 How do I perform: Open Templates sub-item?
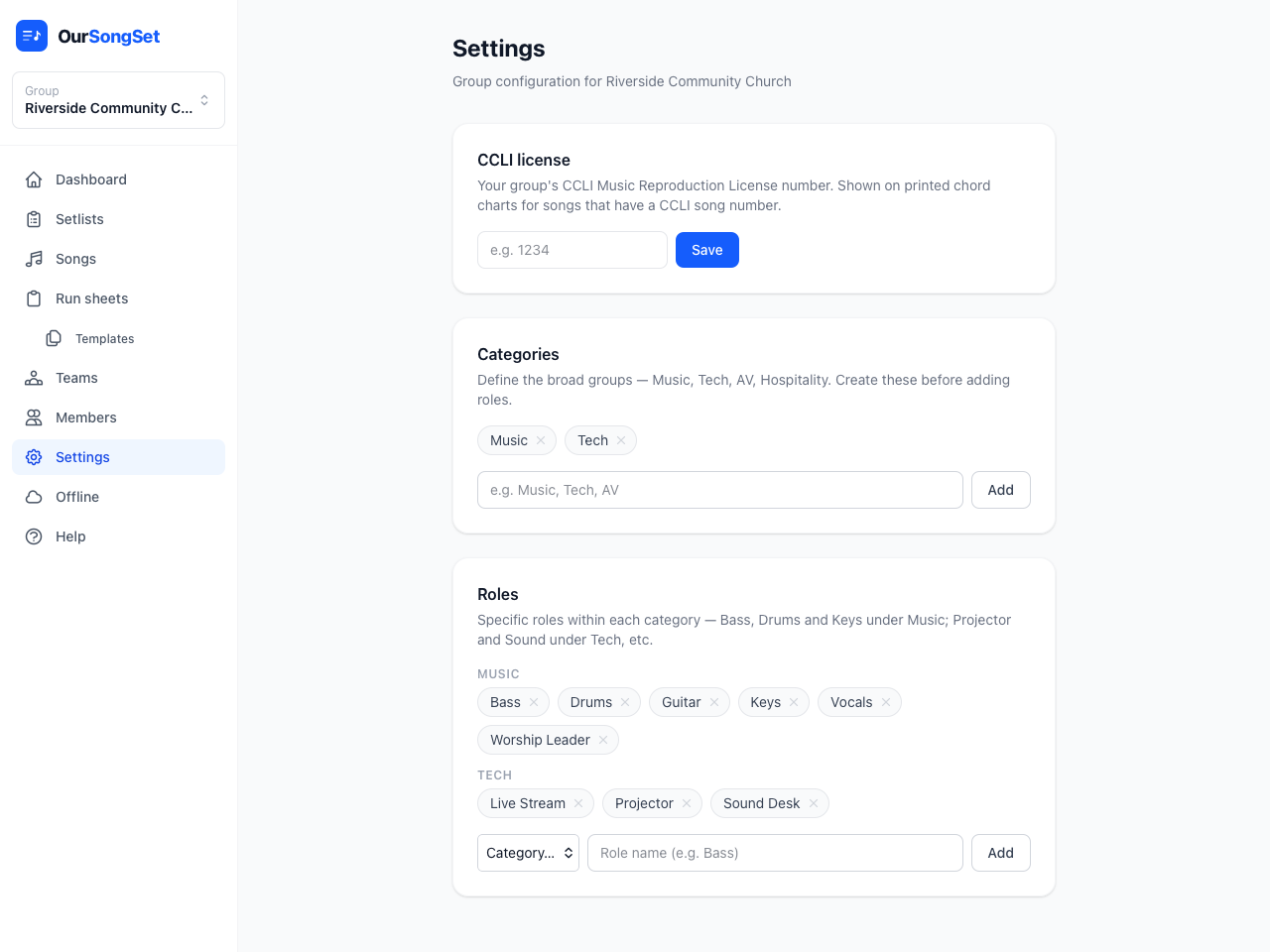coord(128,338)
